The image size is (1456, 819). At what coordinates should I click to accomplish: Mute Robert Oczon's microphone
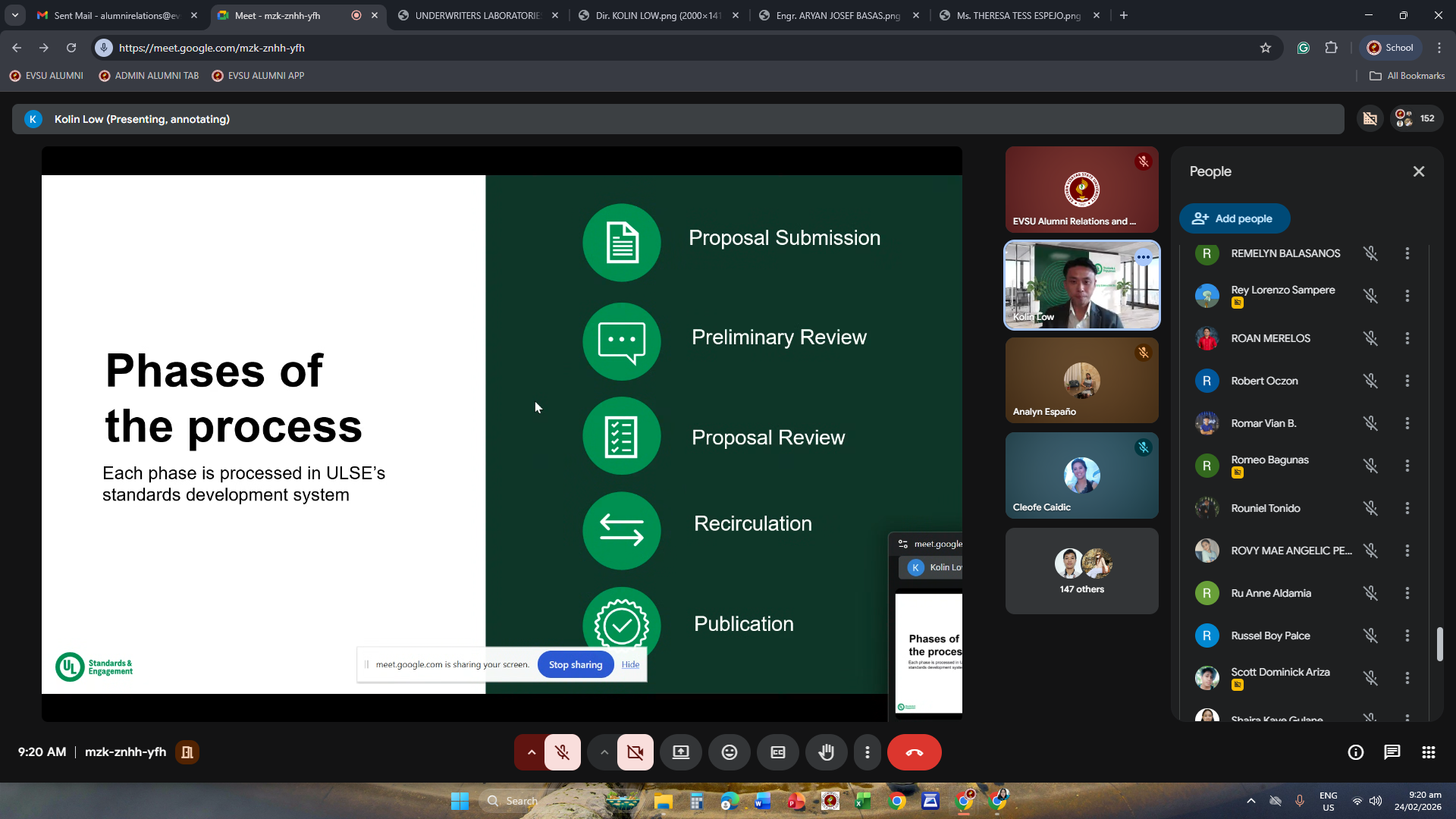coord(1370,381)
